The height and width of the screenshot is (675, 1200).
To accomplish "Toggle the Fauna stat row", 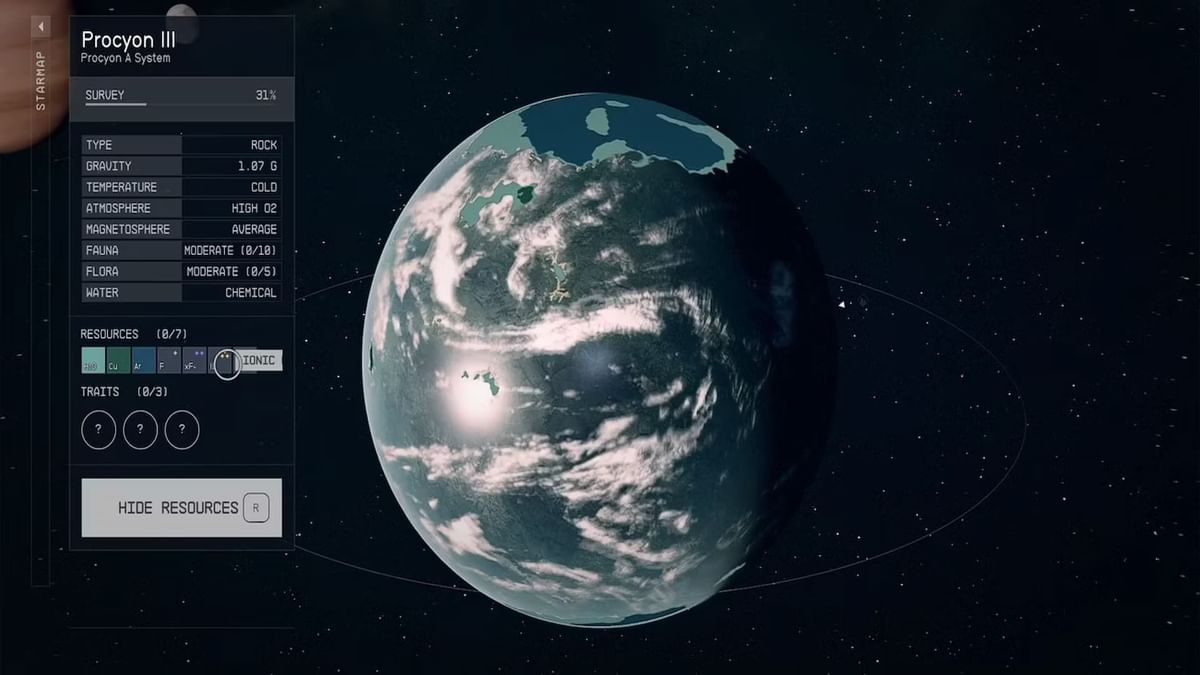I will [181, 250].
